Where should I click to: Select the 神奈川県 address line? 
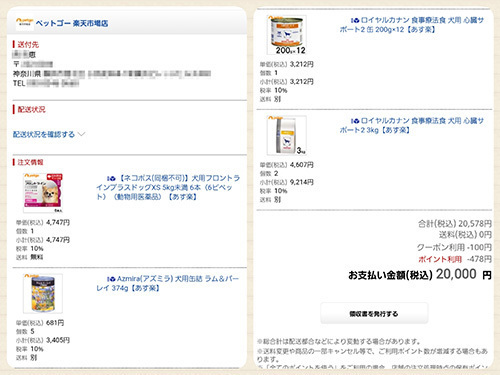click(112, 74)
